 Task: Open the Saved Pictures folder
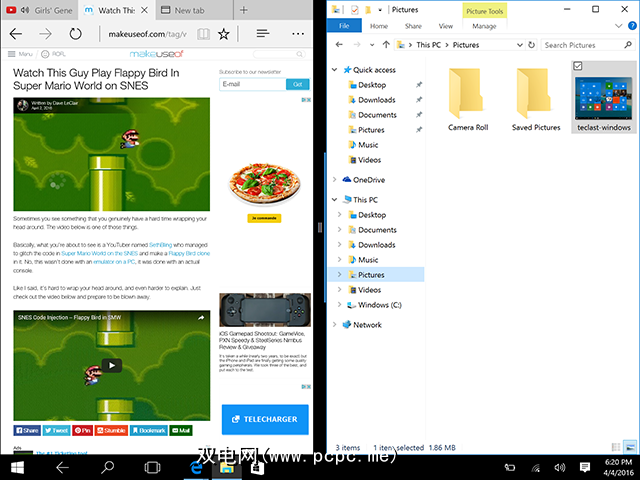tap(536, 99)
